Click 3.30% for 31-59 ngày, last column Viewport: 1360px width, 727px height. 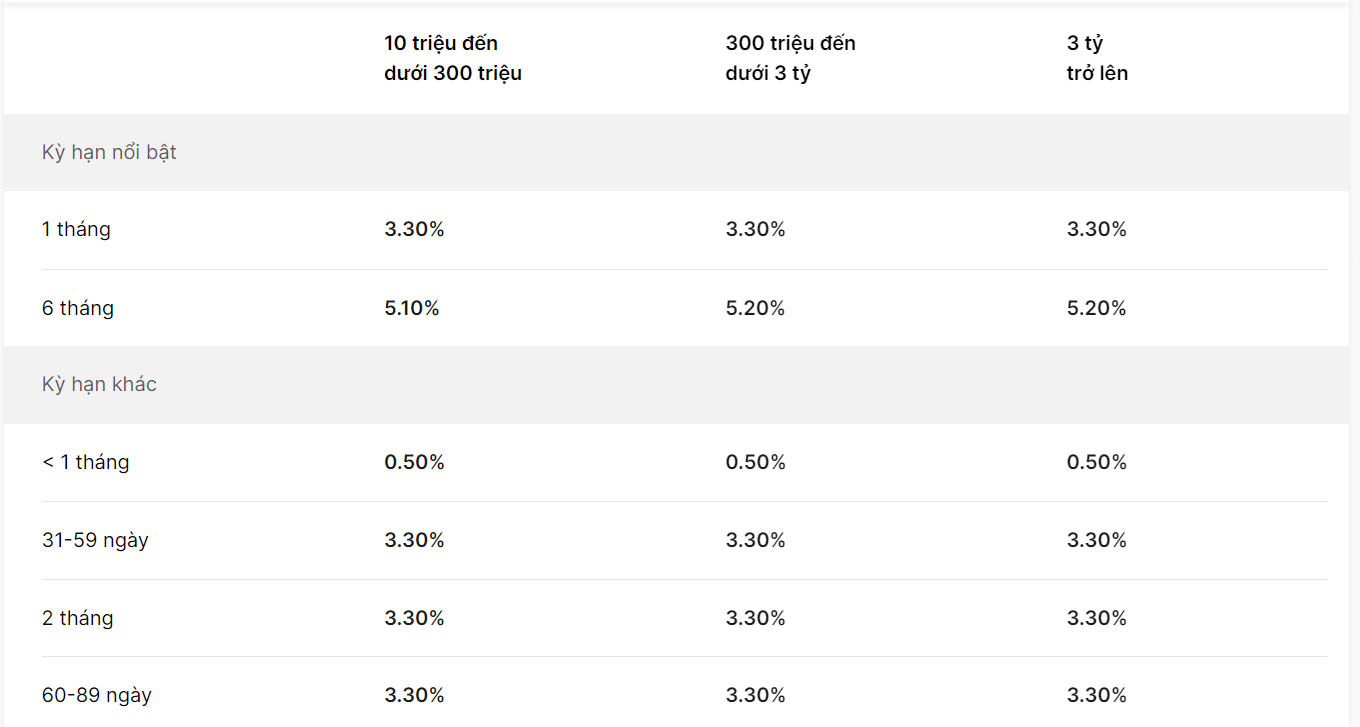(1097, 540)
